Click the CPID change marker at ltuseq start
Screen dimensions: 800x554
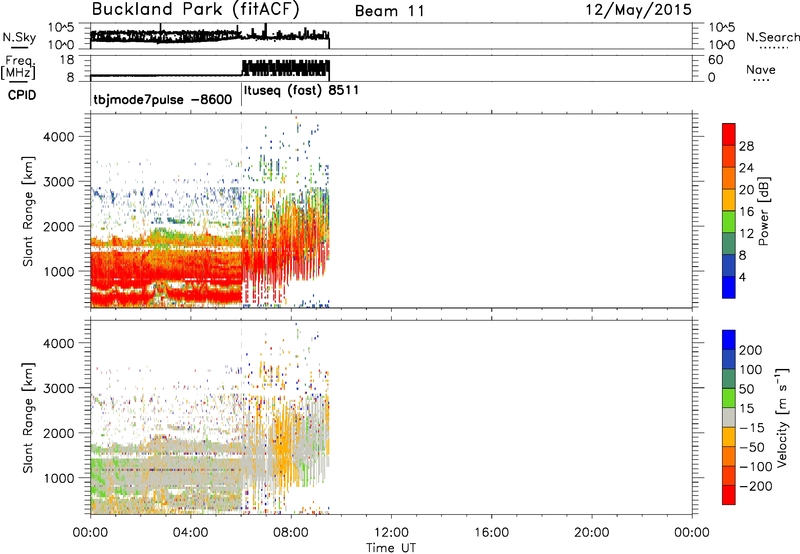[241, 94]
